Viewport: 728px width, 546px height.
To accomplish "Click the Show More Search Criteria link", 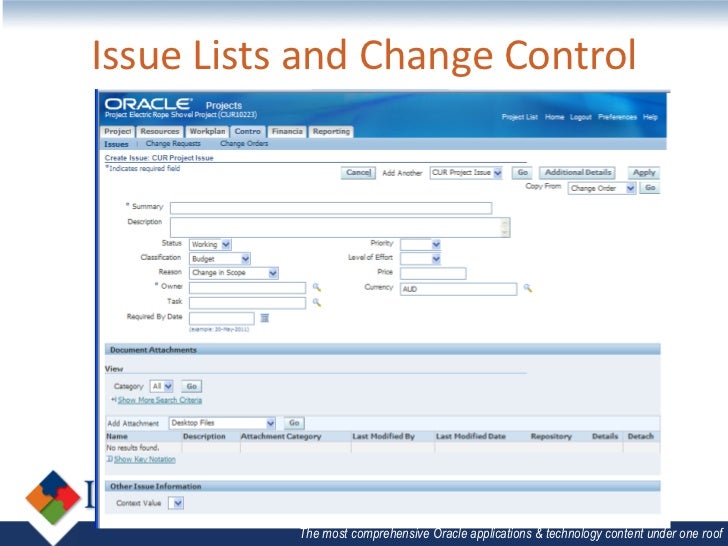I will 160,400.
